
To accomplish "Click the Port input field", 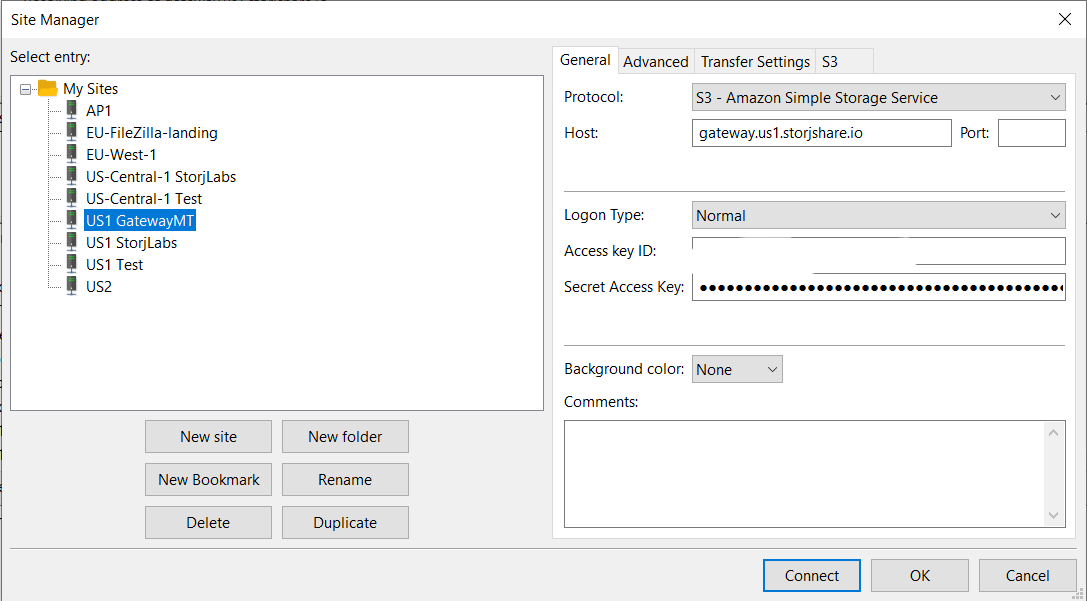I will tap(1032, 133).
